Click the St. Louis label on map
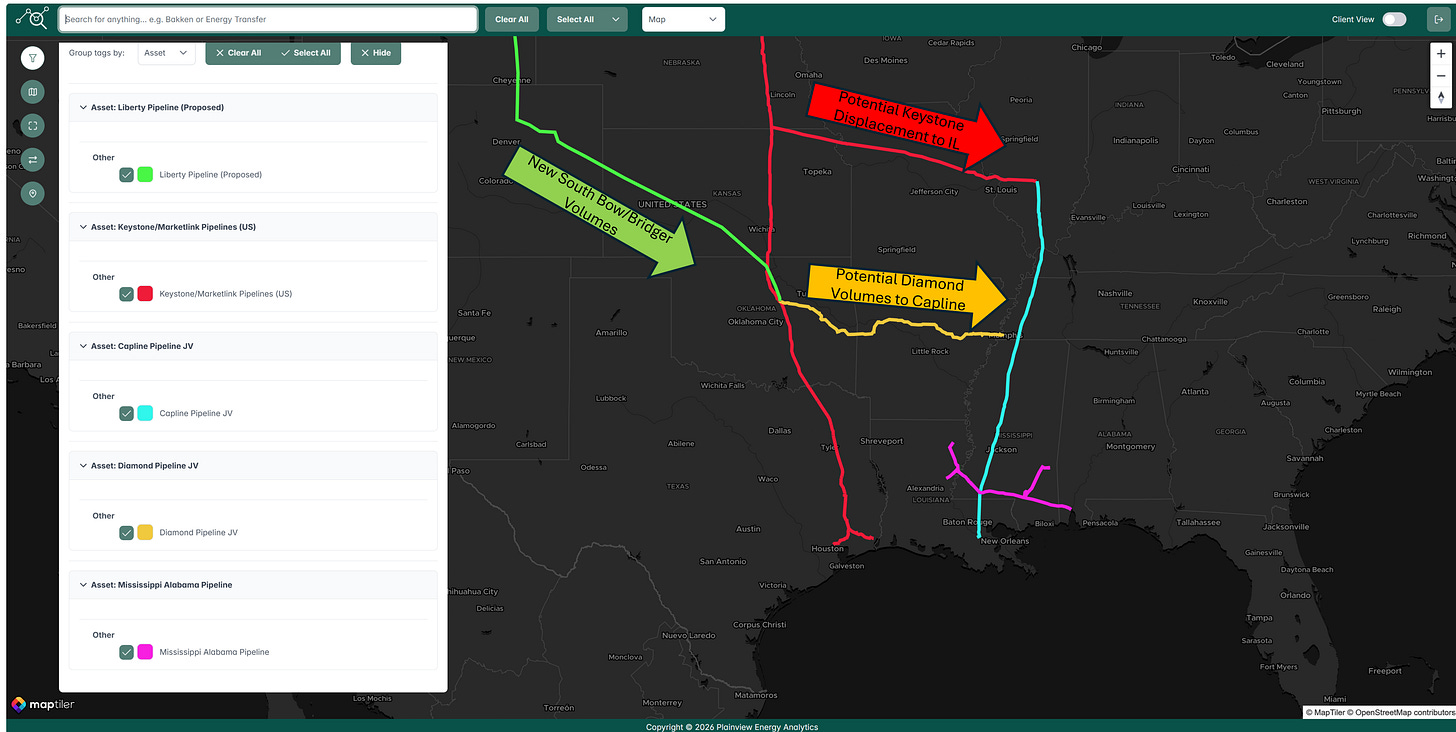This screenshot has height=732, width=1456. (x=1001, y=189)
